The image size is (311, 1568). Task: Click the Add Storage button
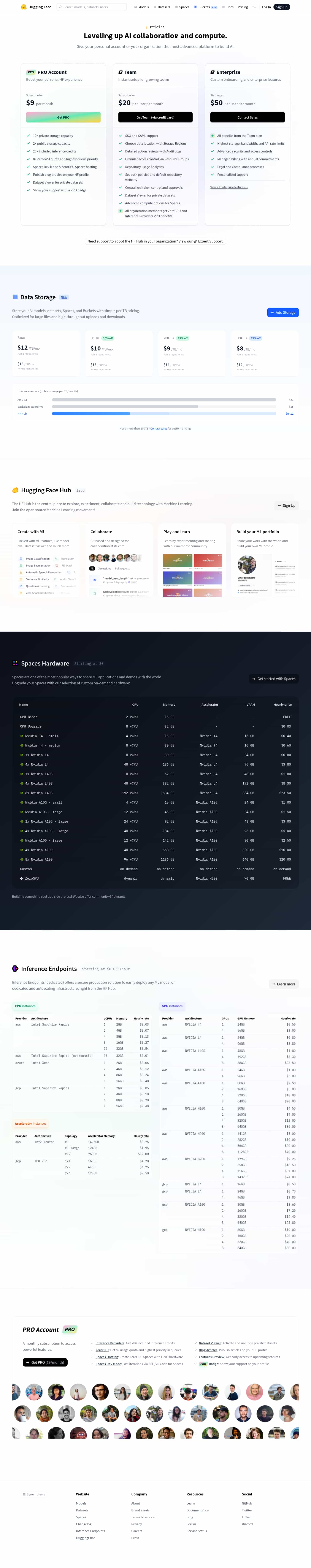pos(283,312)
